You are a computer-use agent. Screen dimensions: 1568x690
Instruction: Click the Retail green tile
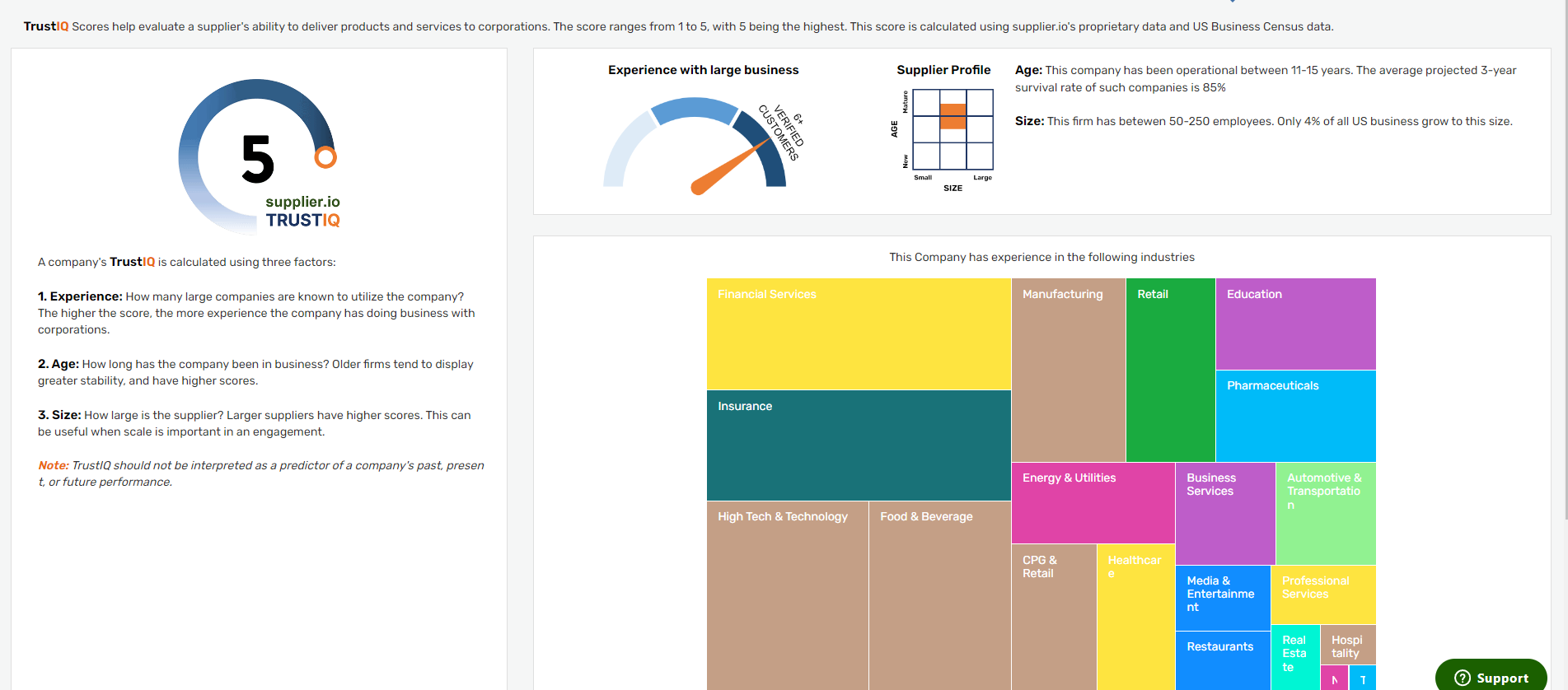coord(1171,370)
